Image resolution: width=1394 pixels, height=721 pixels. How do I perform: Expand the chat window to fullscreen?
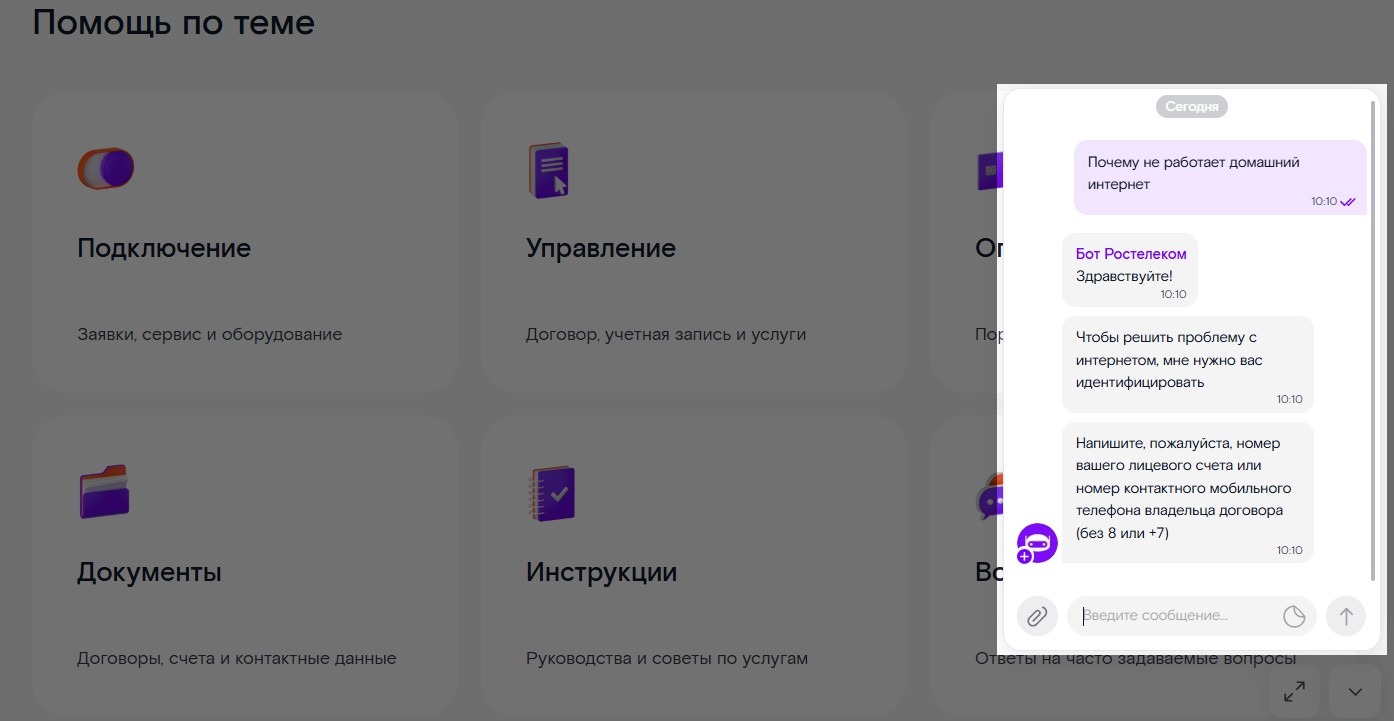(1294, 691)
